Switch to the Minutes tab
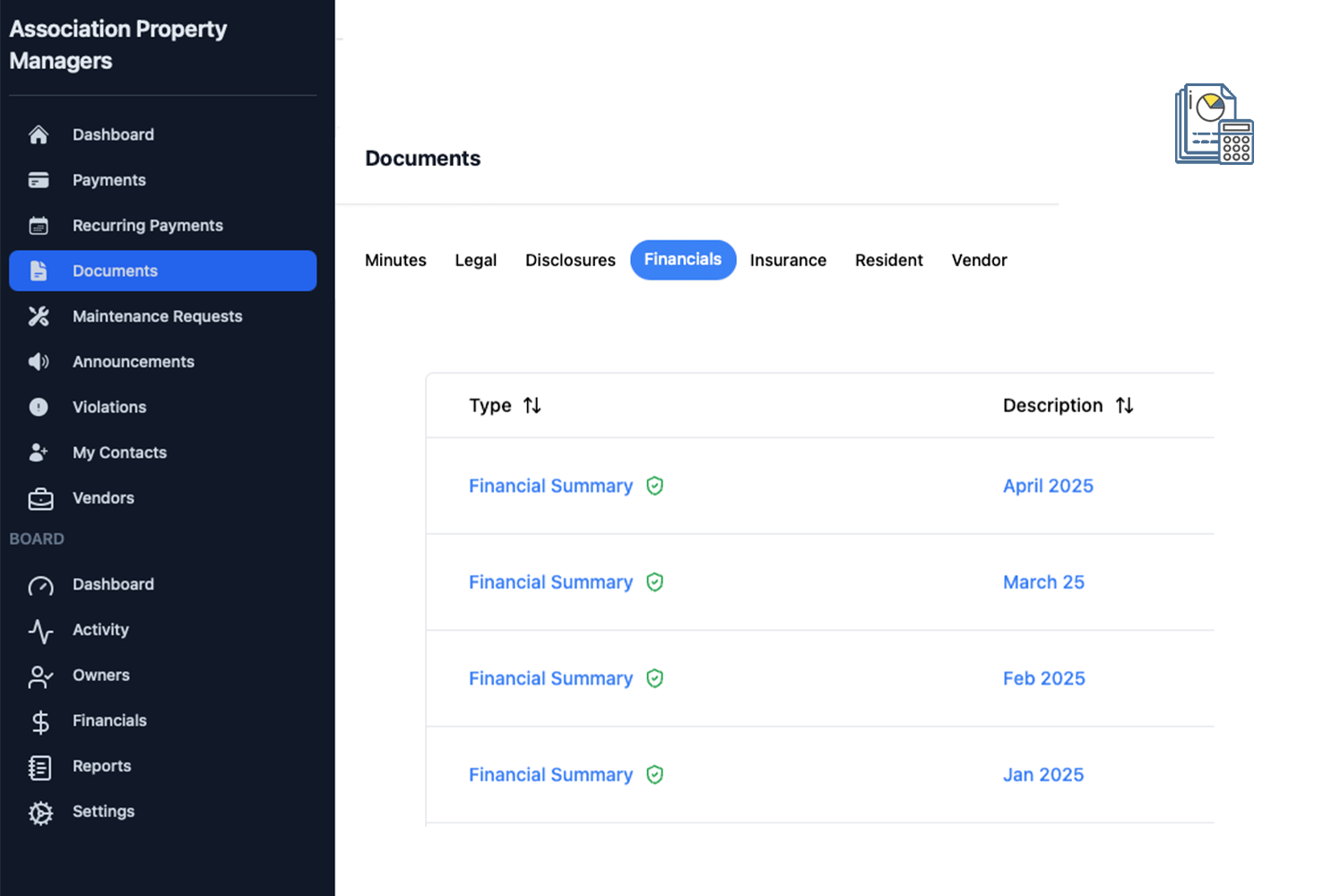This screenshot has height=896, width=1332. pyautogui.click(x=395, y=260)
